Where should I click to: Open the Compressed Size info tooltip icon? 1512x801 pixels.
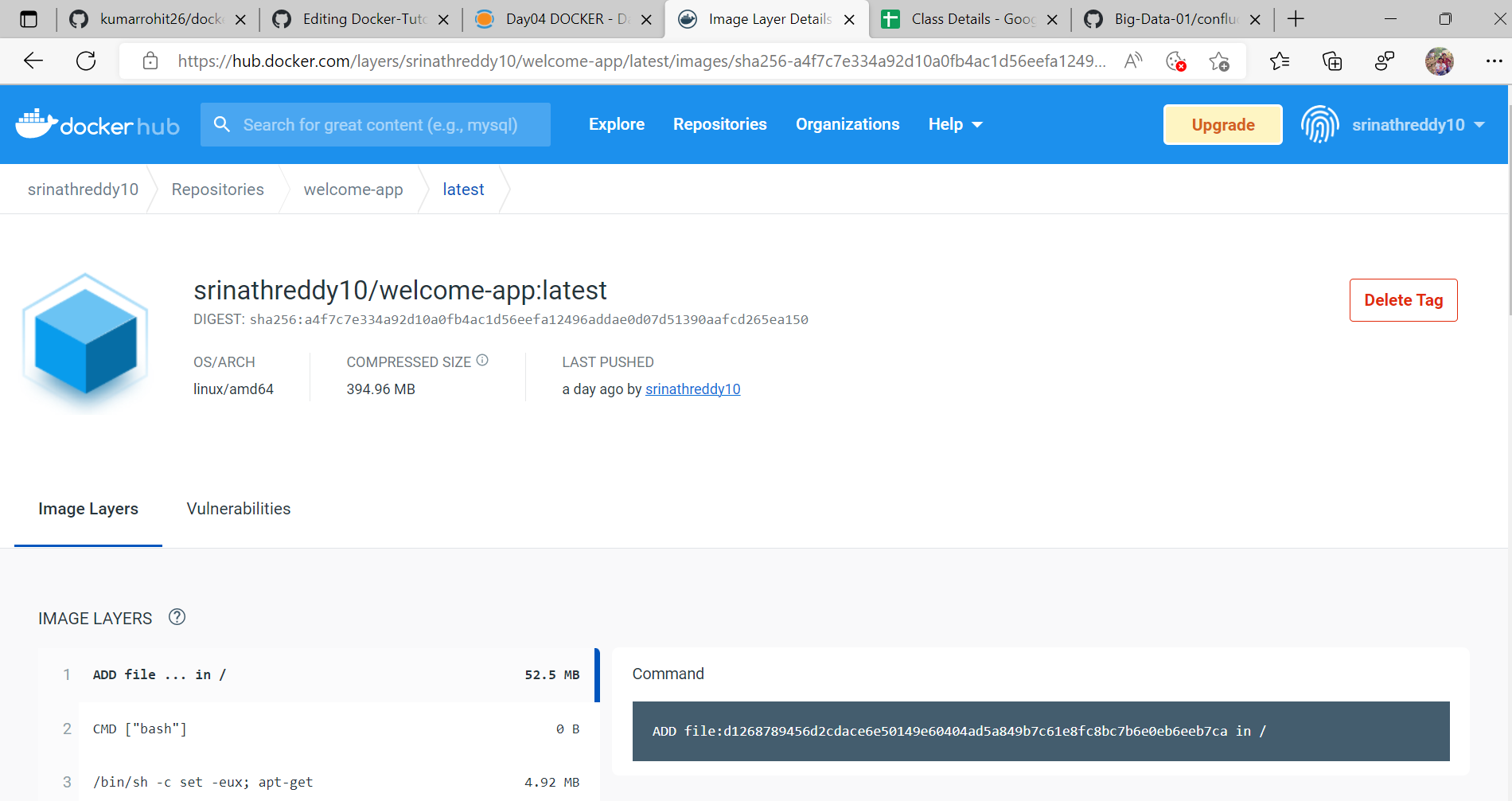(482, 360)
